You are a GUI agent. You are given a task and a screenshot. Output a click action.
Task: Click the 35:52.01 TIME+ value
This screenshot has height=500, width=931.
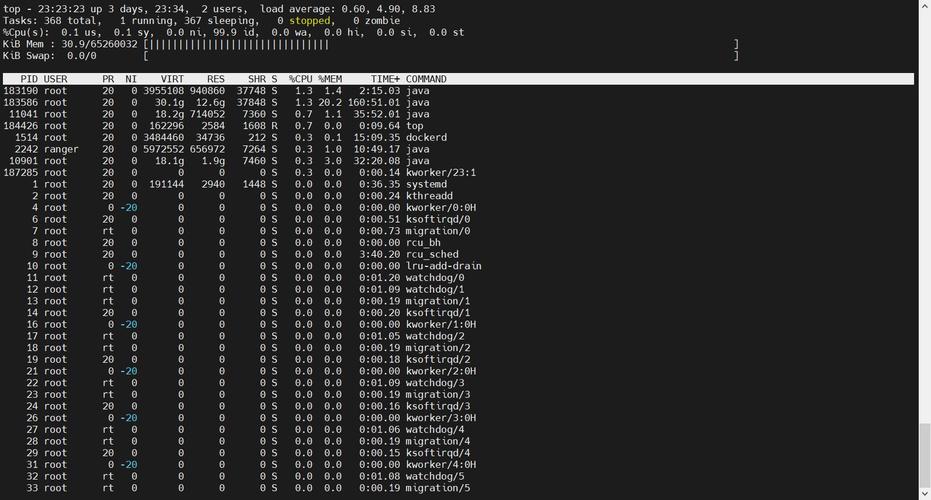pos(377,114)
